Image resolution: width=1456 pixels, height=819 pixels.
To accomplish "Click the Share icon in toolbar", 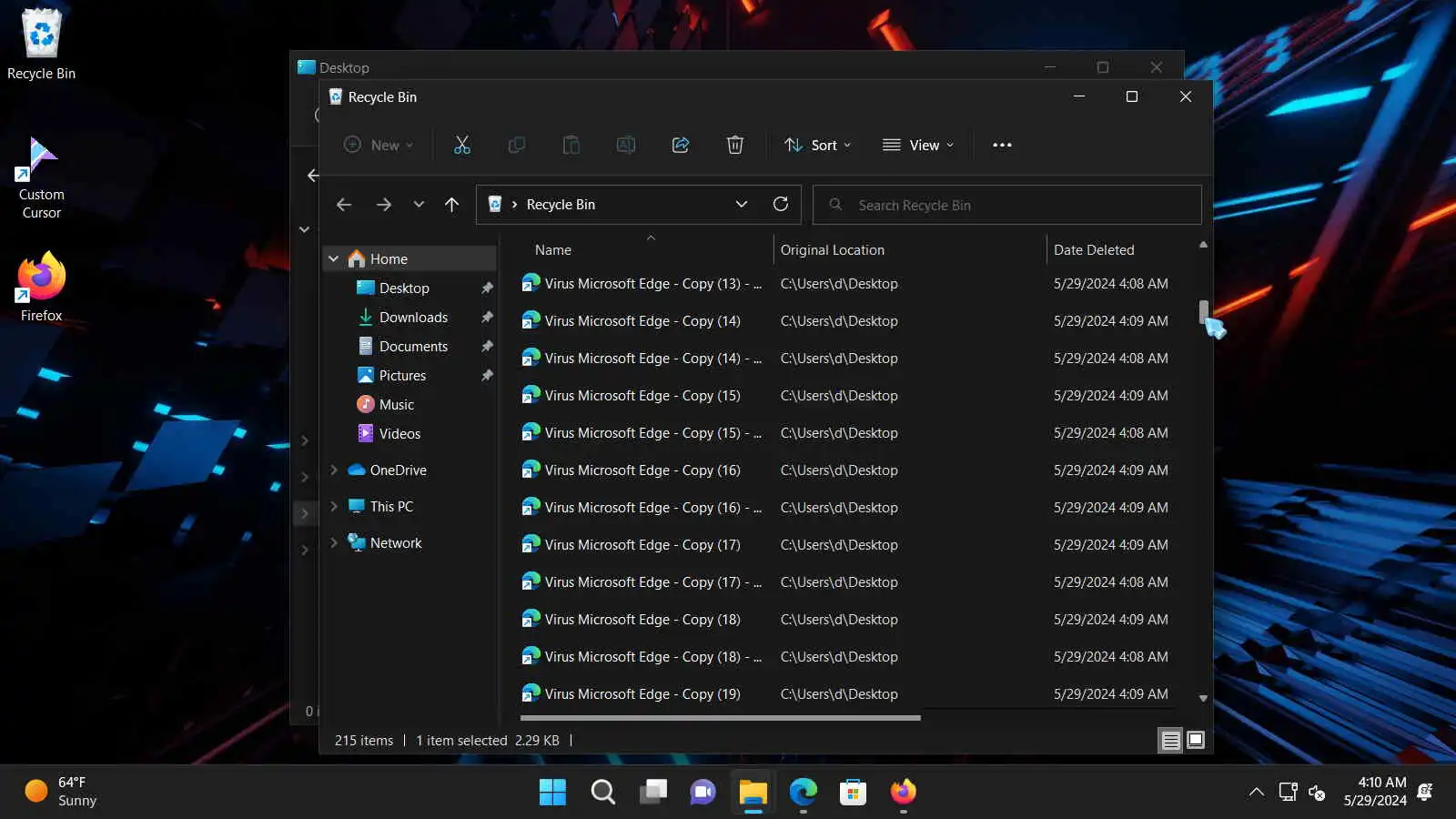I will (x=681, y=145).
